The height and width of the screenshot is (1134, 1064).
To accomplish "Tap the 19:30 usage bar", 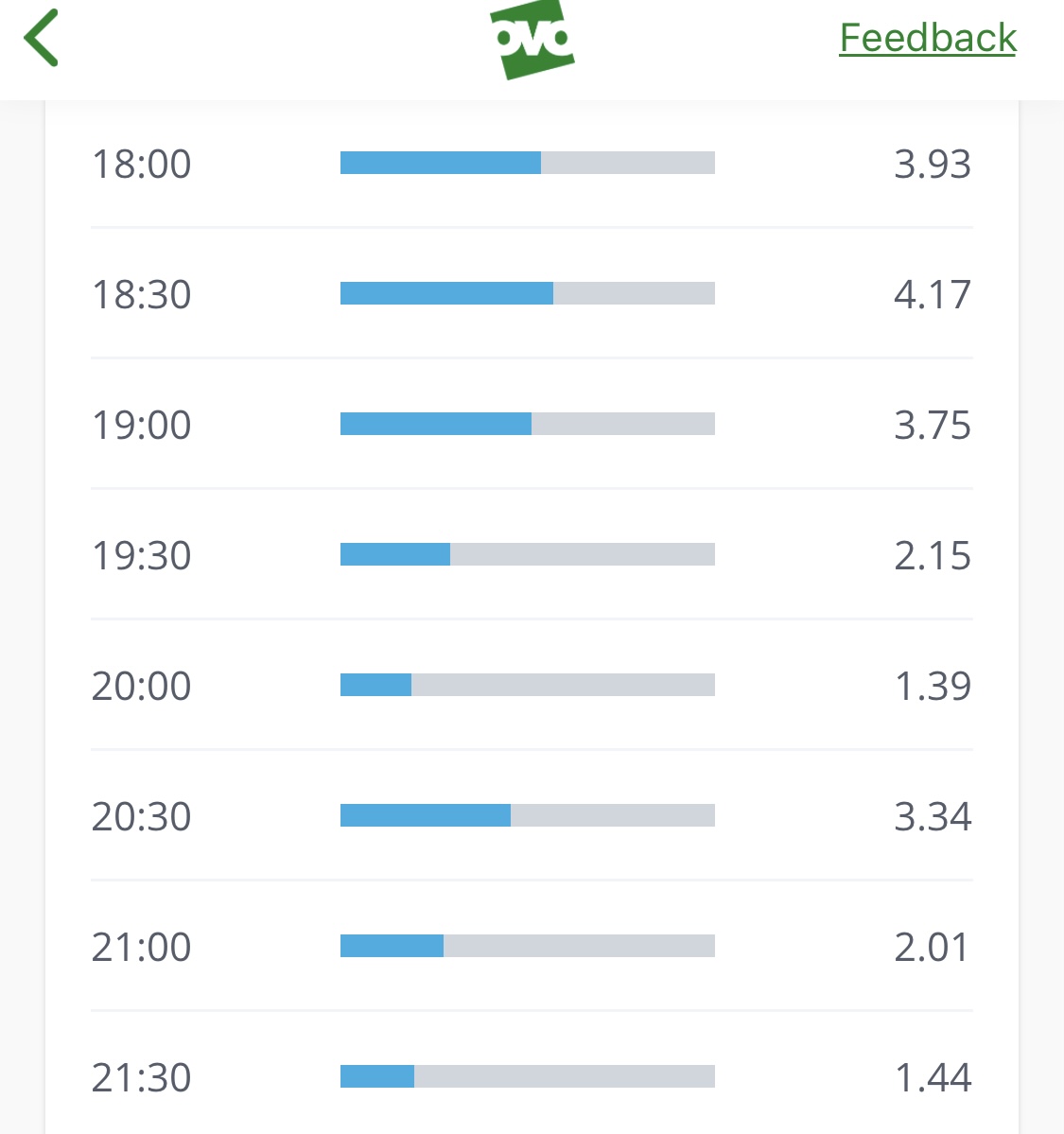I will tap(528, 554).
